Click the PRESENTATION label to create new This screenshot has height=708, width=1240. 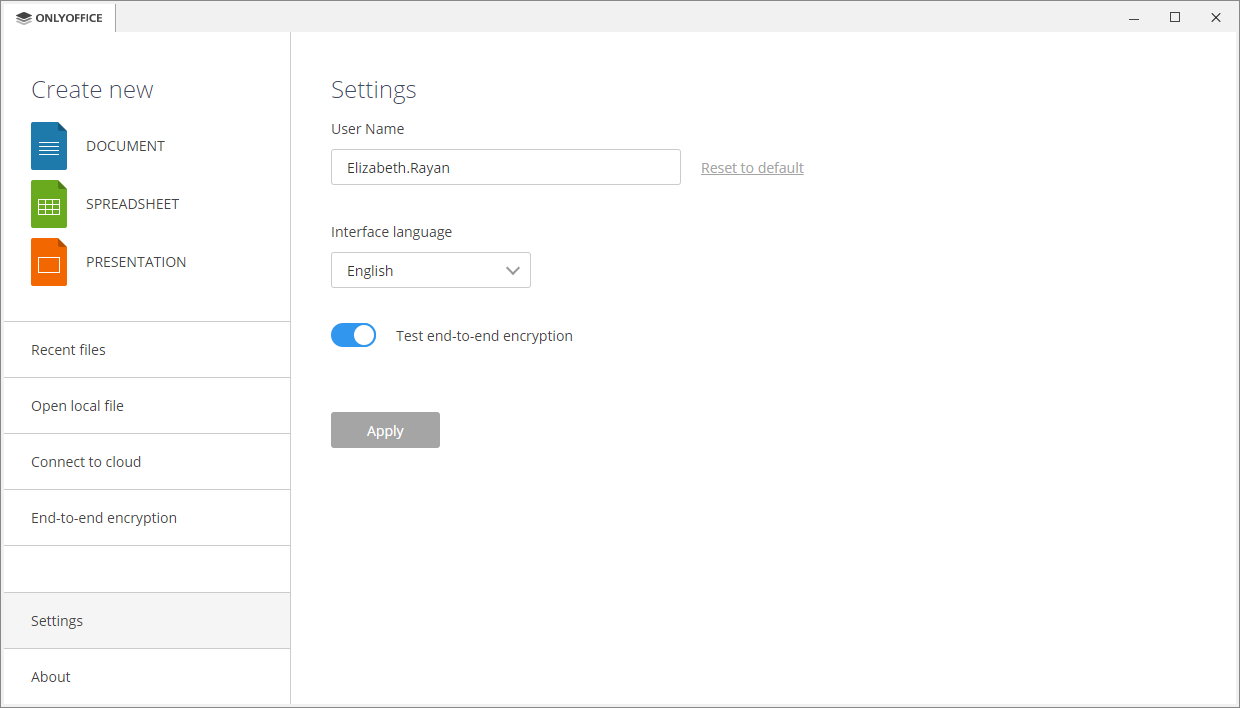136,262
